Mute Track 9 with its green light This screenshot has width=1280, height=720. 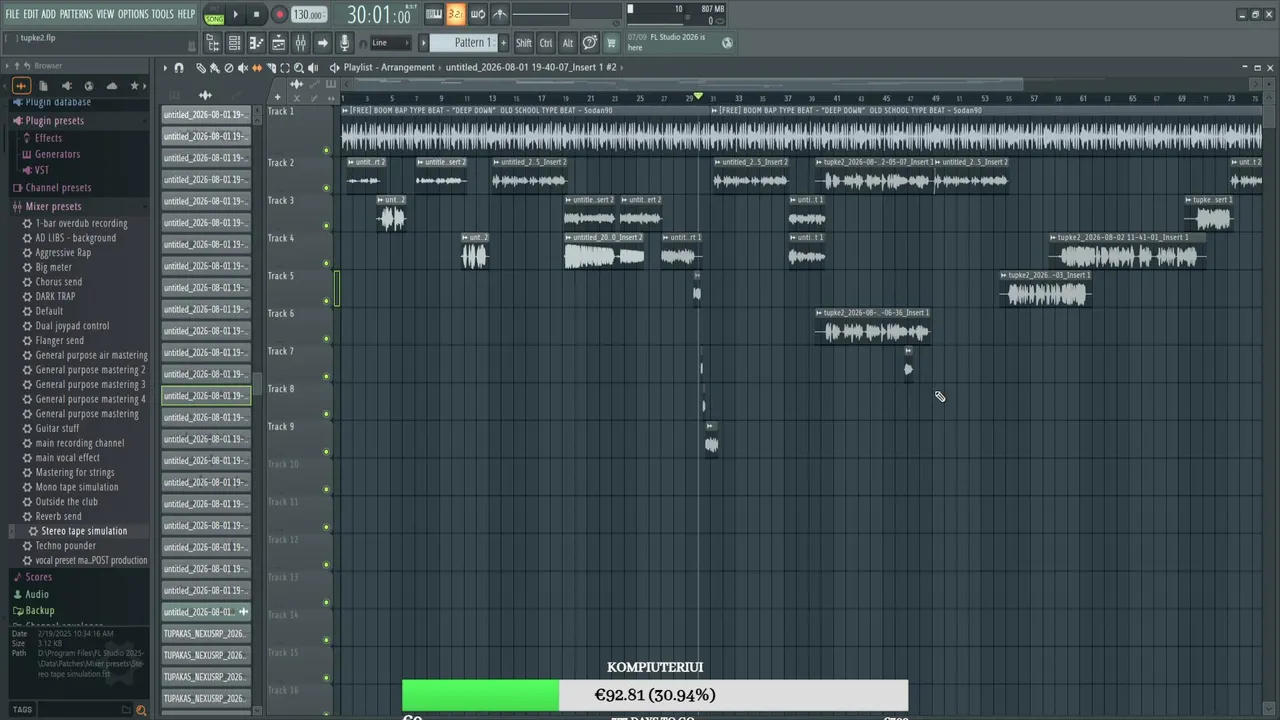(326, 452)
